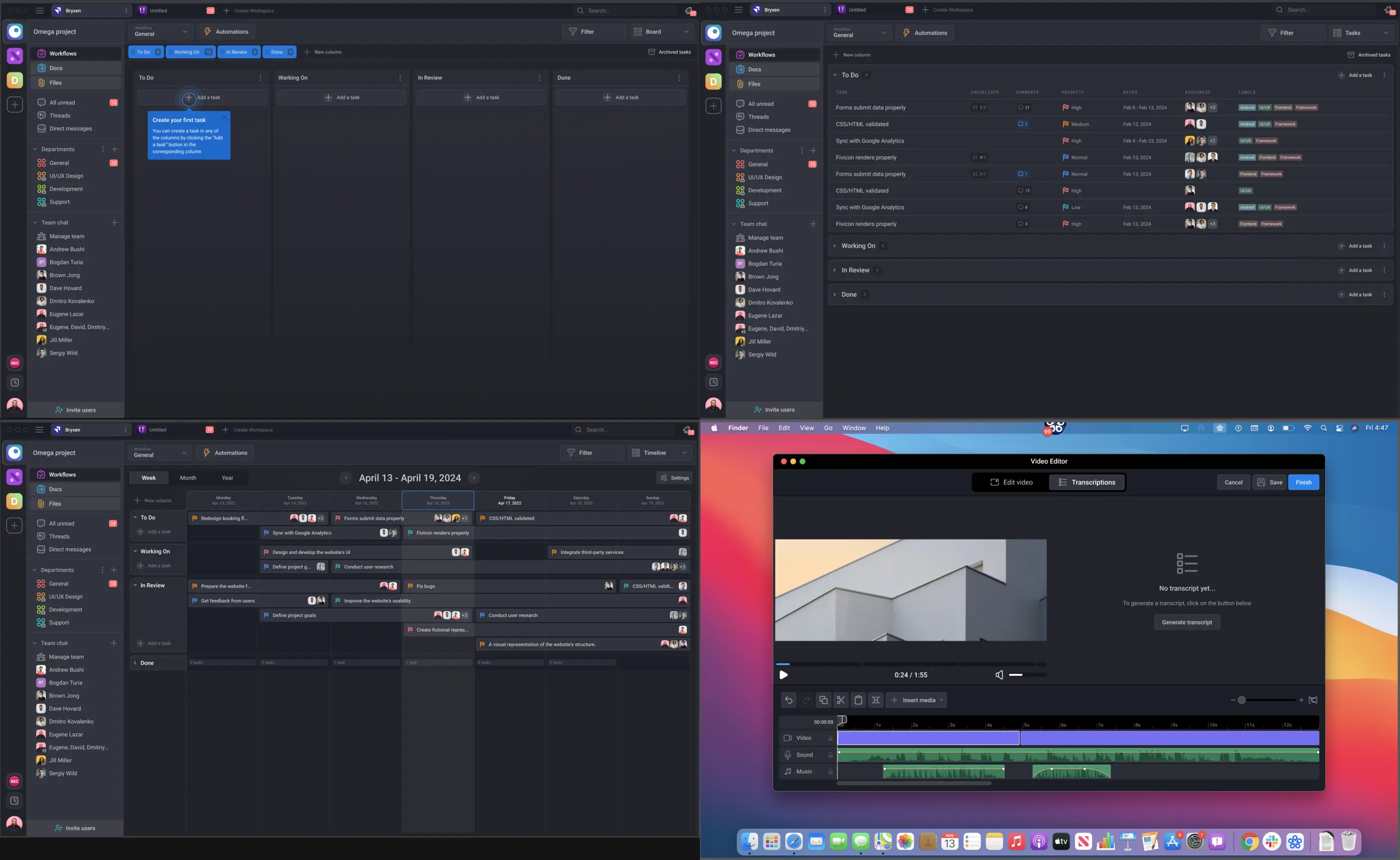Open Settings in the Timeline view window
This screenshot has height=860, width=1400.
click(674, 478)
